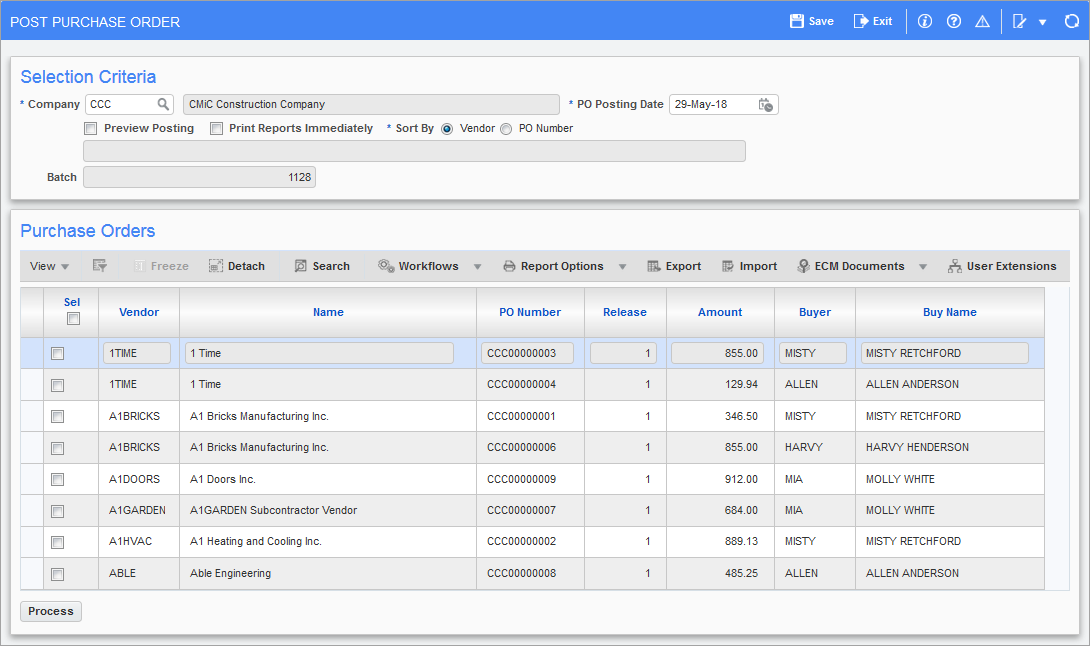Image resolution: width=1090 pixels, height=646 pixels.
Task: Sort by the Name column header
Action: tap(328, 312)
